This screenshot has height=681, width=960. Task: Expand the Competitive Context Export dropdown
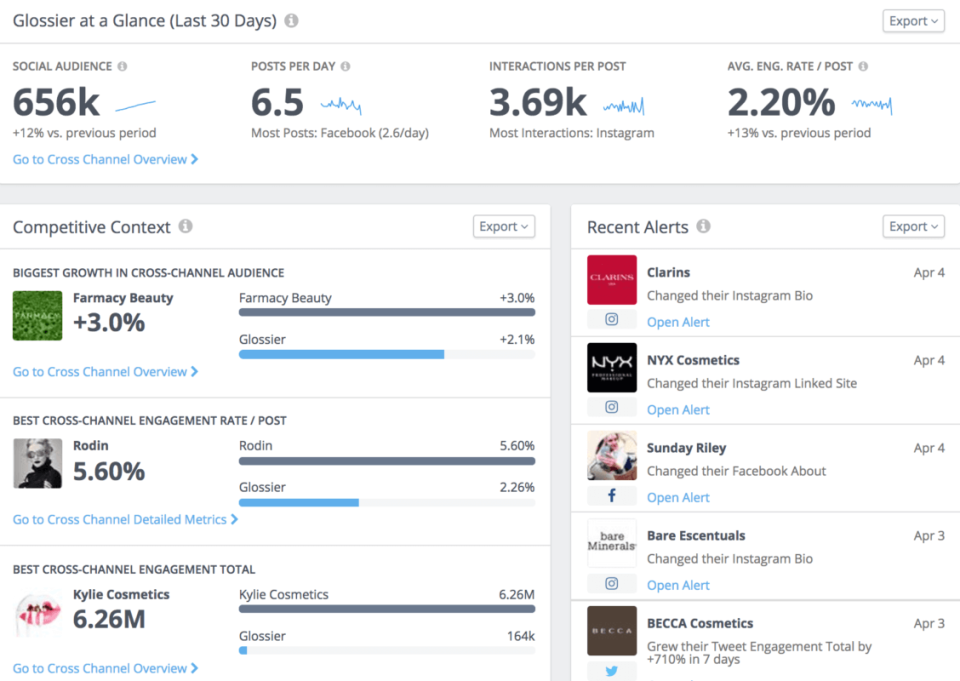(504, 227)
